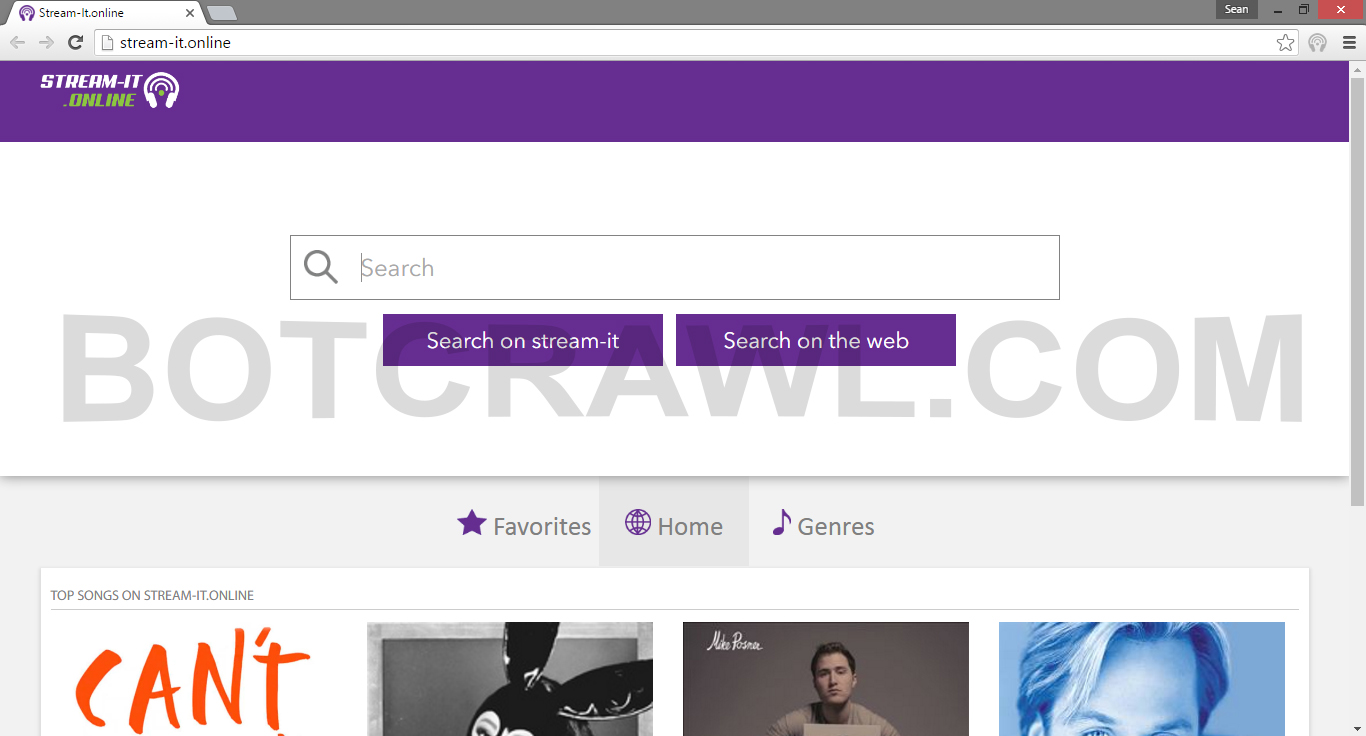Viewport: 1366px width, 736px height.
Task: Click the globe icon beside Home
Action: pyautogui.click(x=638, y=523)
